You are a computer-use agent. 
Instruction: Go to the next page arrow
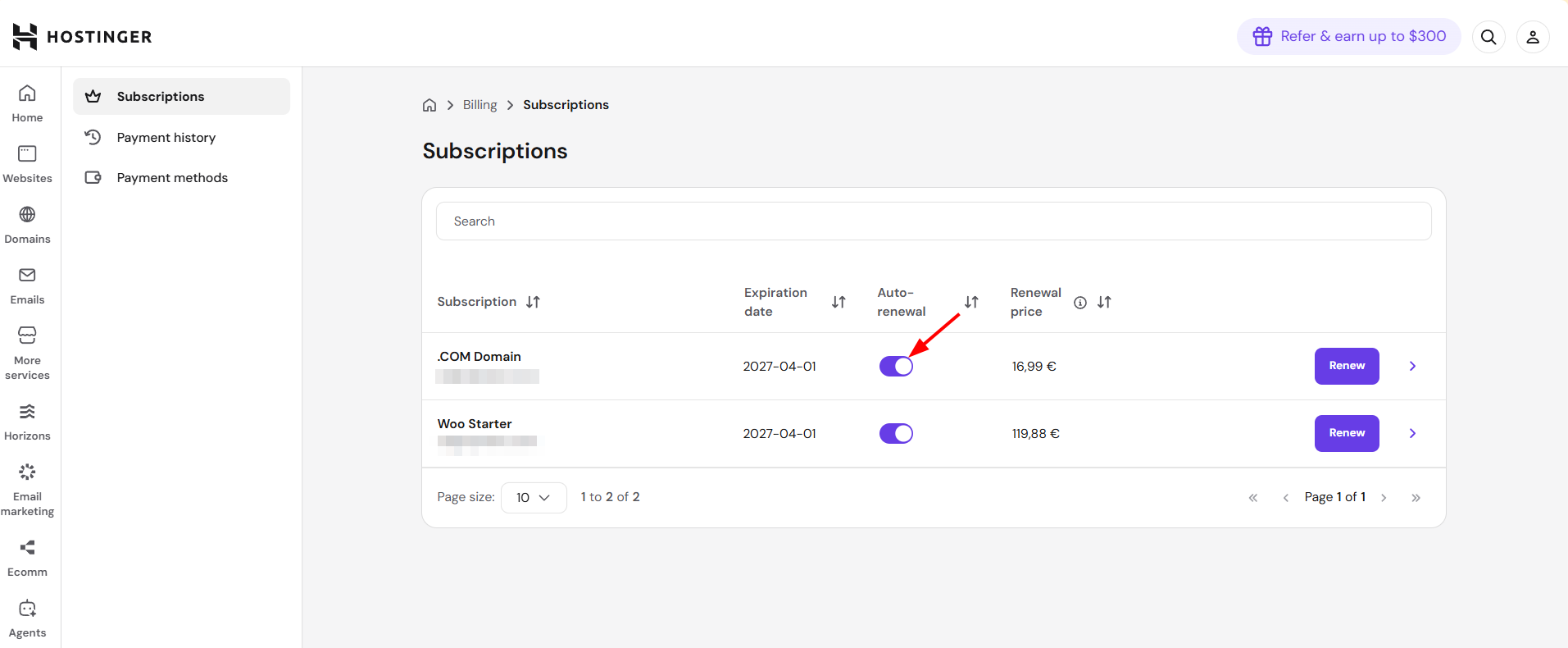1384,498
